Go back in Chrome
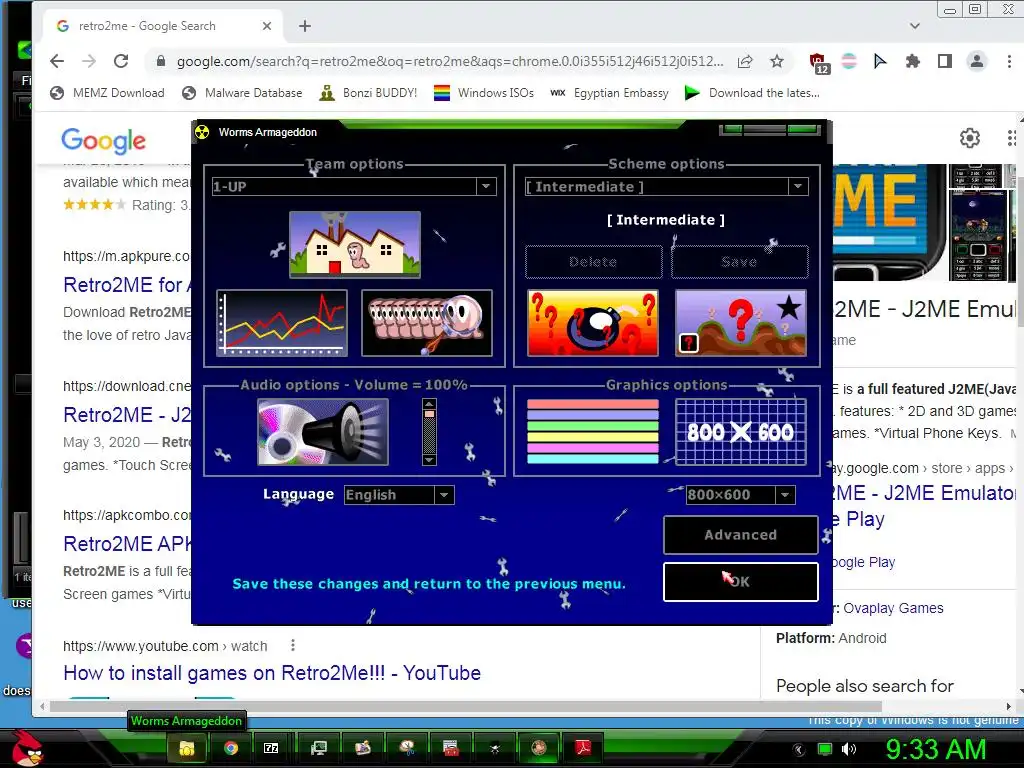The image size is (1024, 768). [x=57, y=61]
